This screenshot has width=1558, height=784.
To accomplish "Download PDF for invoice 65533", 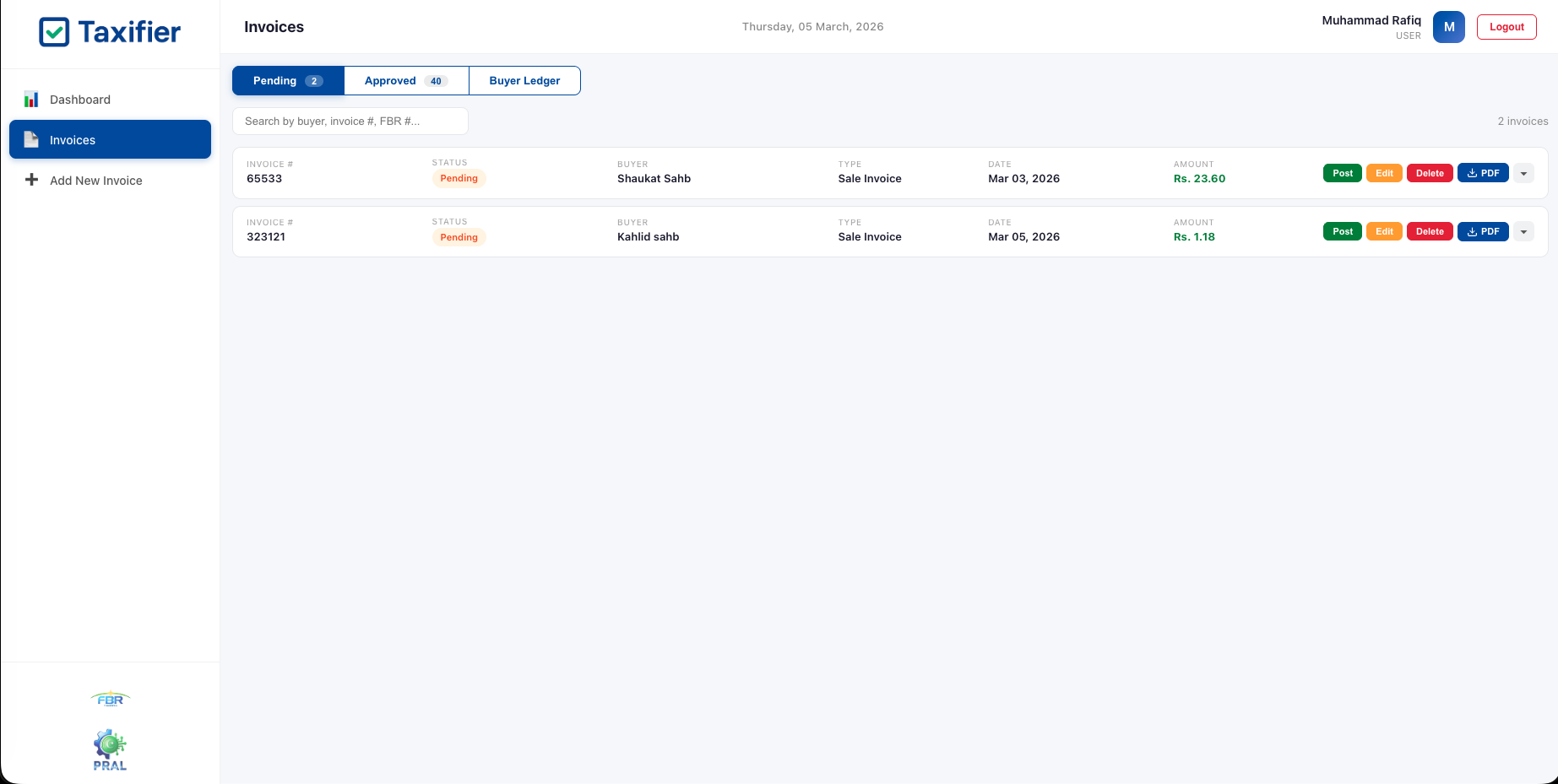I will 1482,172.
